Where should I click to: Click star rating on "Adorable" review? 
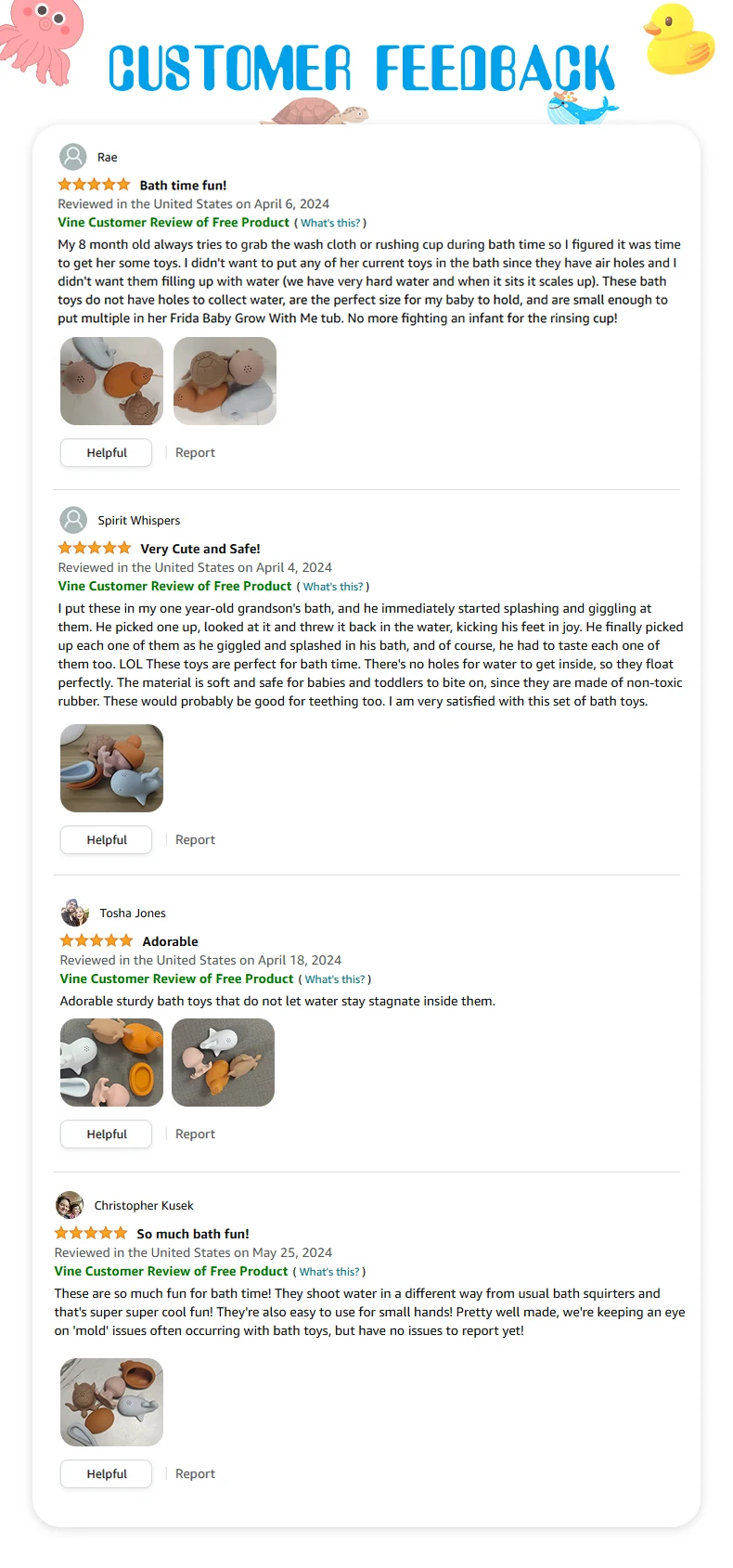point(96,940)
